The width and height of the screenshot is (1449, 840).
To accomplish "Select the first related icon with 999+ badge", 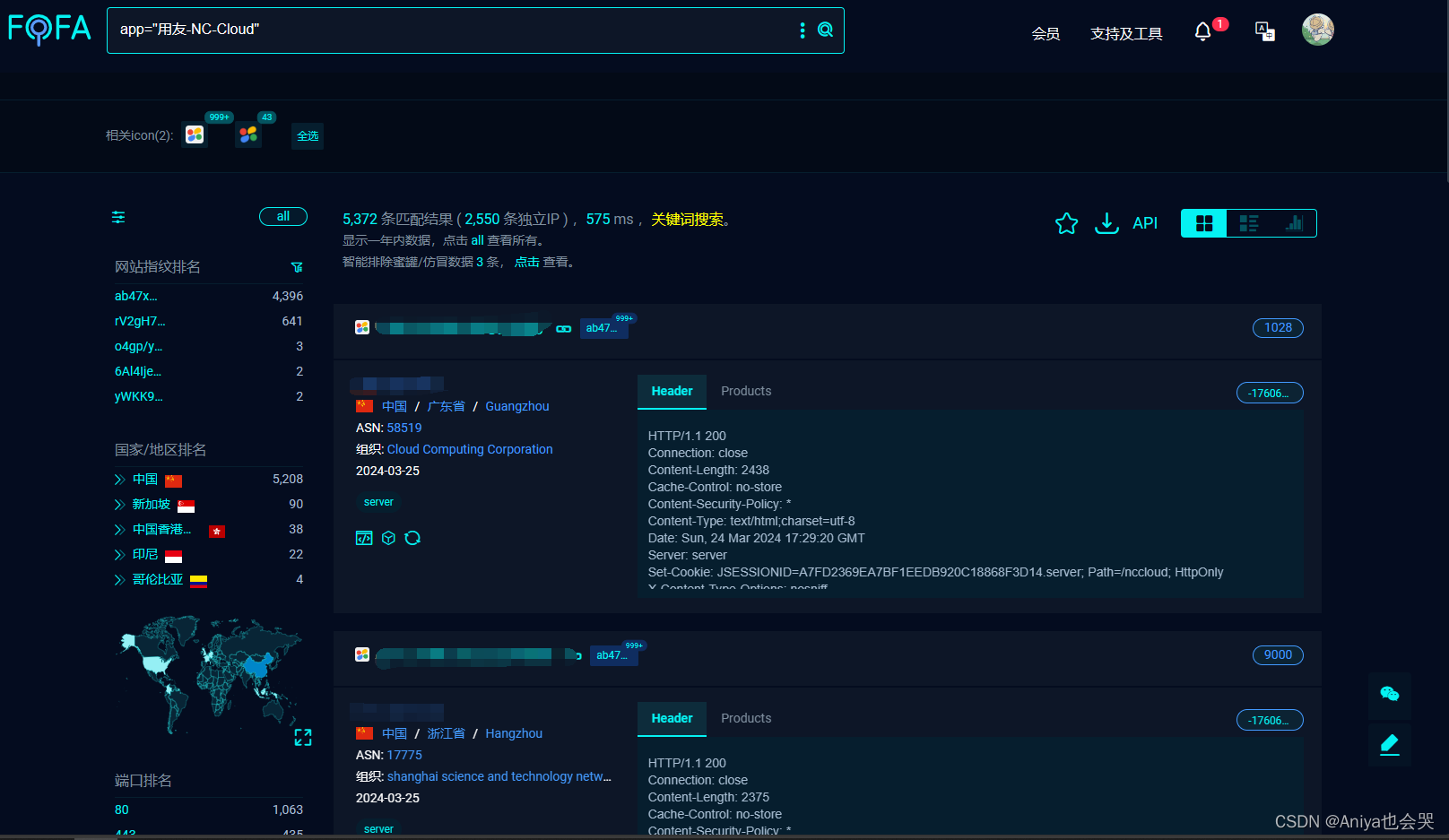I will pyautogui.click(x=195, y=134).
